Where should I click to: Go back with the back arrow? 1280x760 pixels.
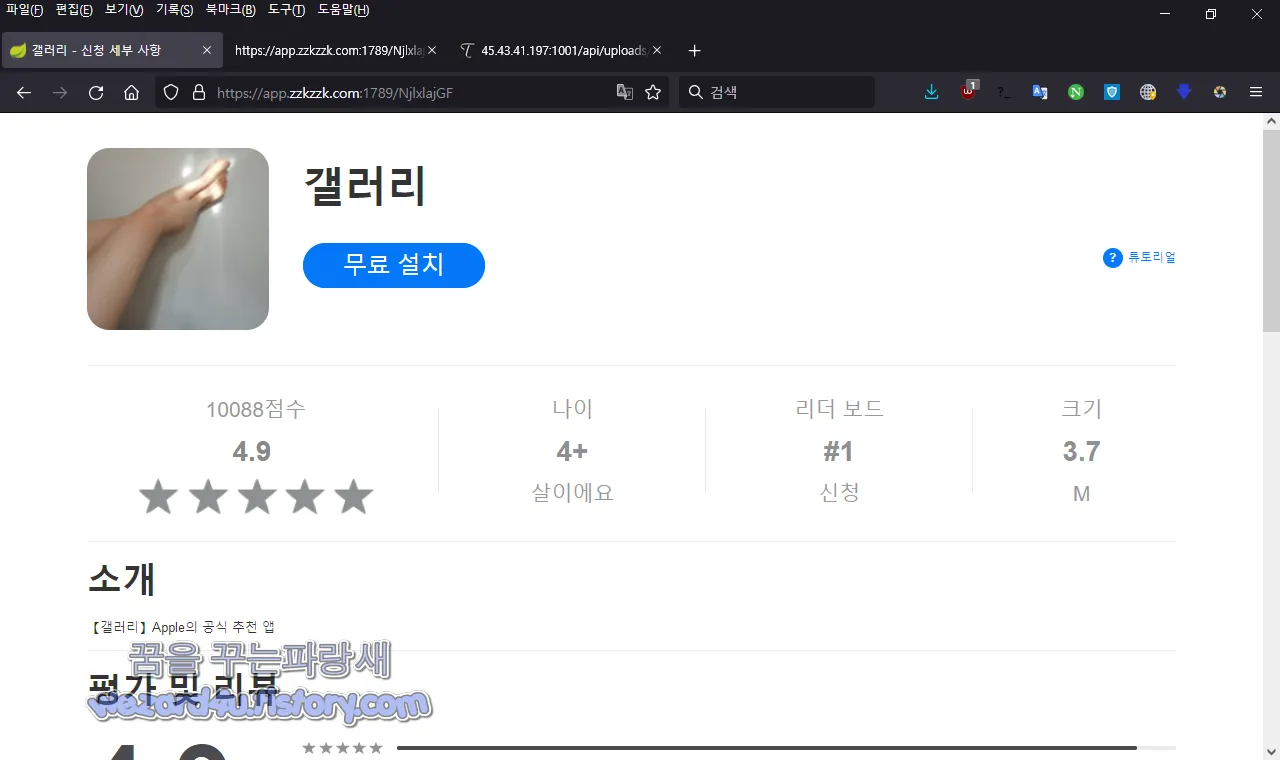point(24,92)
